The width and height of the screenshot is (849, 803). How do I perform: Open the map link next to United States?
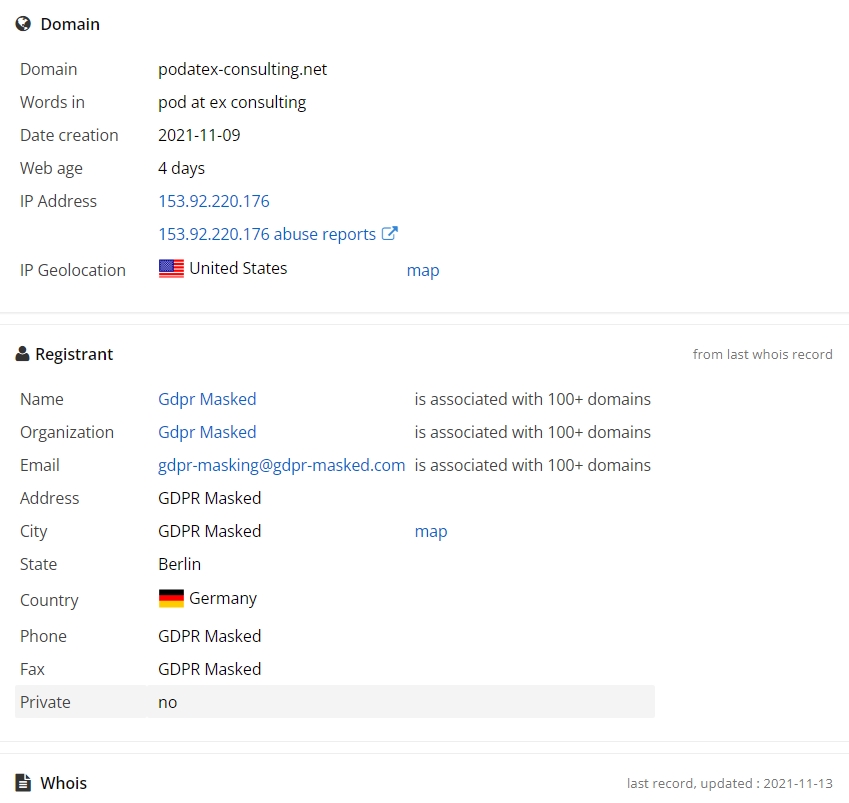coord(423,270)
